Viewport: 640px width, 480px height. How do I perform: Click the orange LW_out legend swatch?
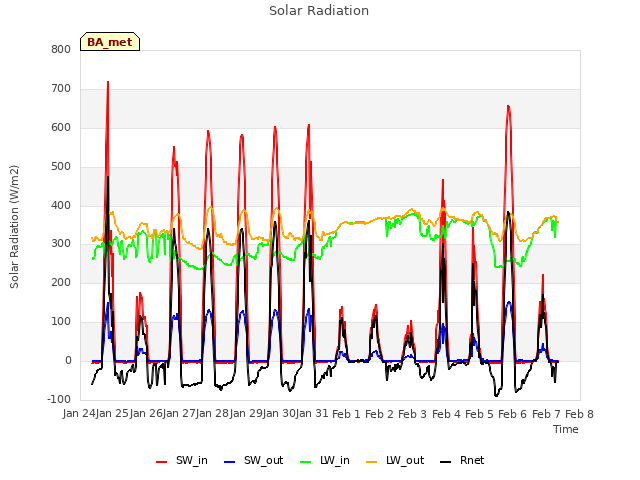click(372, 462)
